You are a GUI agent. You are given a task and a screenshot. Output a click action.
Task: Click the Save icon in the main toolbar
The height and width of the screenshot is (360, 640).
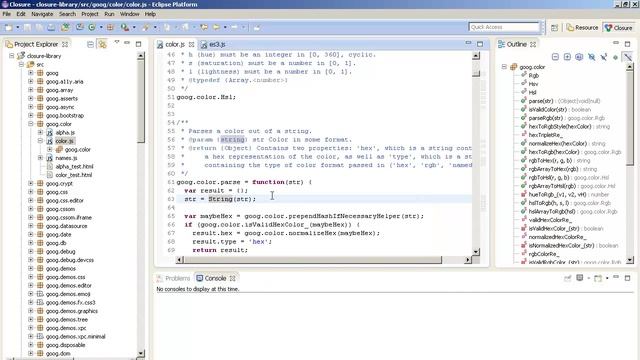[x=27, y=27]
